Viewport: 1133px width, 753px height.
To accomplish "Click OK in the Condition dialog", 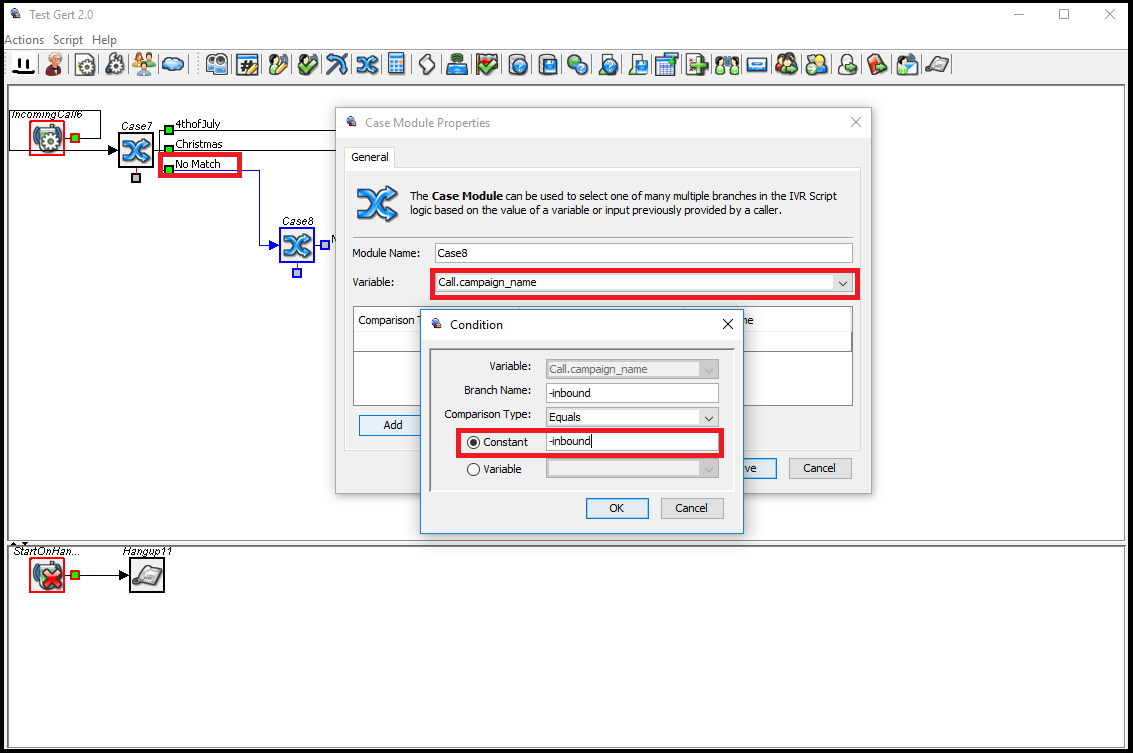I will [617, 508].
